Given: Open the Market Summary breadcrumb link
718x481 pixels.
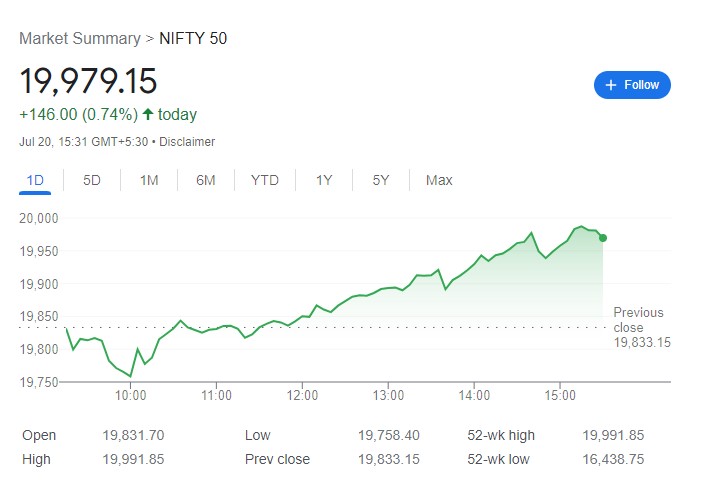Looking at the screenshot, I should pyautogui.click(x=80, y=38).
